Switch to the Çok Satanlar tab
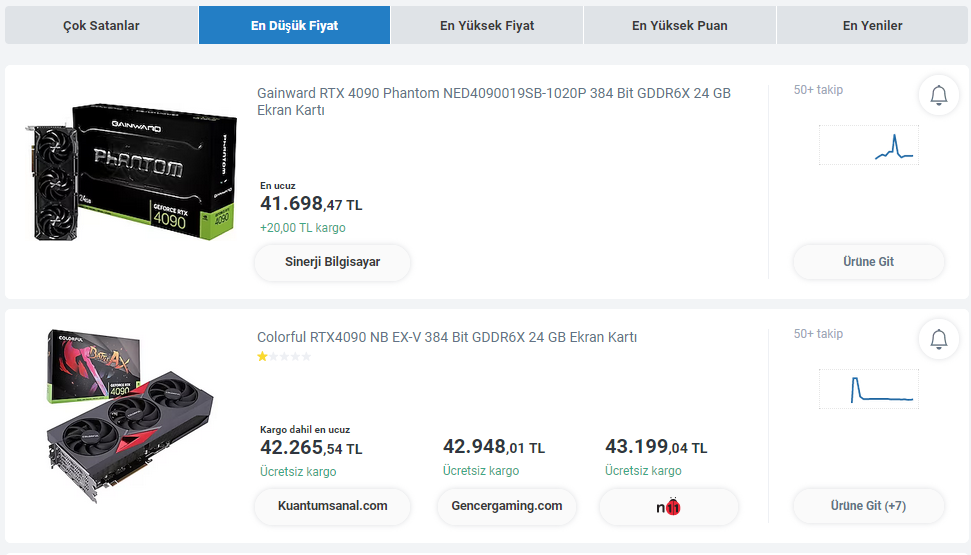 coord(102,25)
